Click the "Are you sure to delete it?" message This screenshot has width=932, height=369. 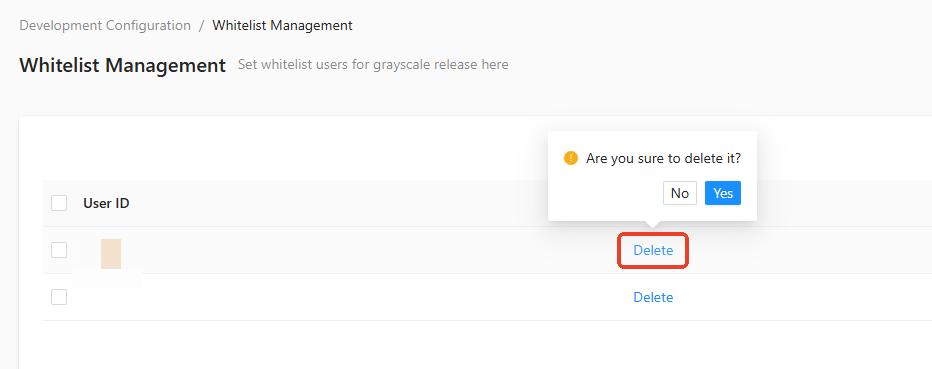pos(663,159)
